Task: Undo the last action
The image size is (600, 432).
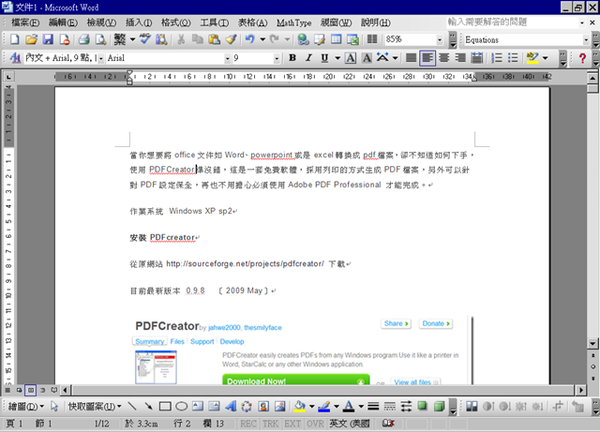Action: 250,39
